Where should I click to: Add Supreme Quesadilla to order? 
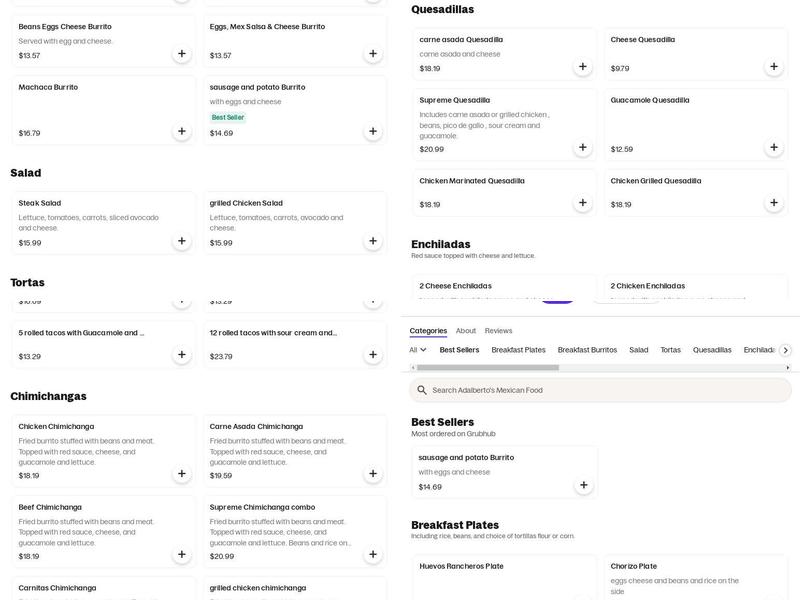582,147
